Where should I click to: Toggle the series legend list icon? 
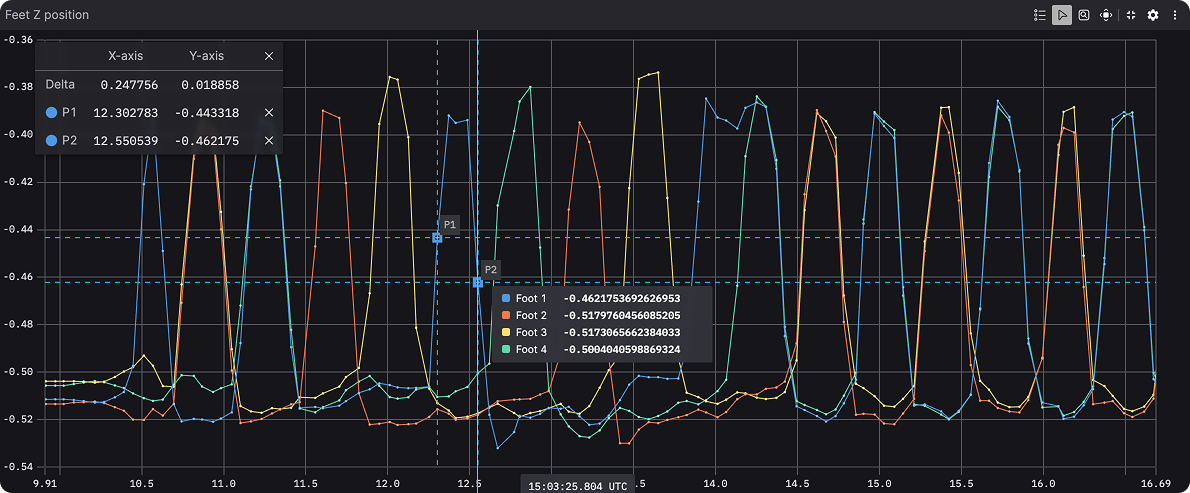tap(1040, 15)
